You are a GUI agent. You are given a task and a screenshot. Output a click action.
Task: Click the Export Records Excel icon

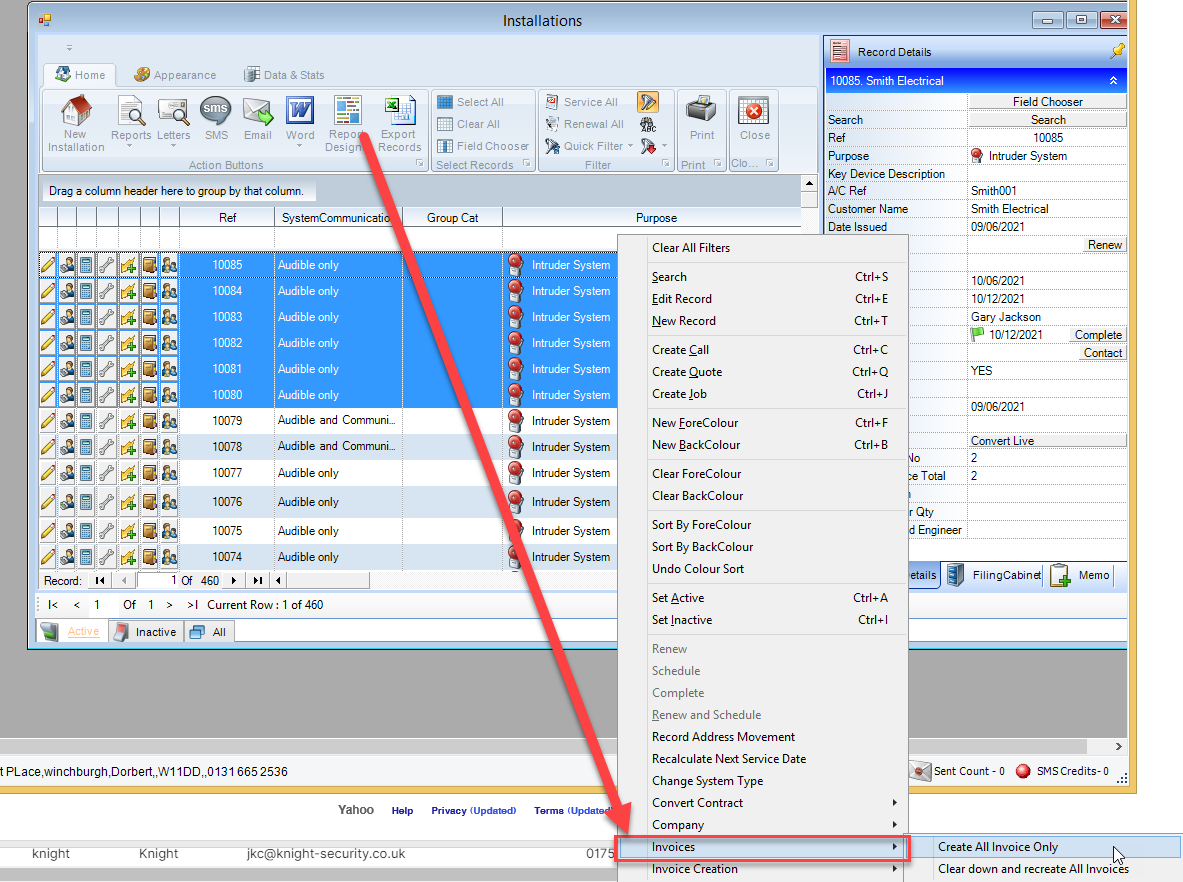click(400, 110)
